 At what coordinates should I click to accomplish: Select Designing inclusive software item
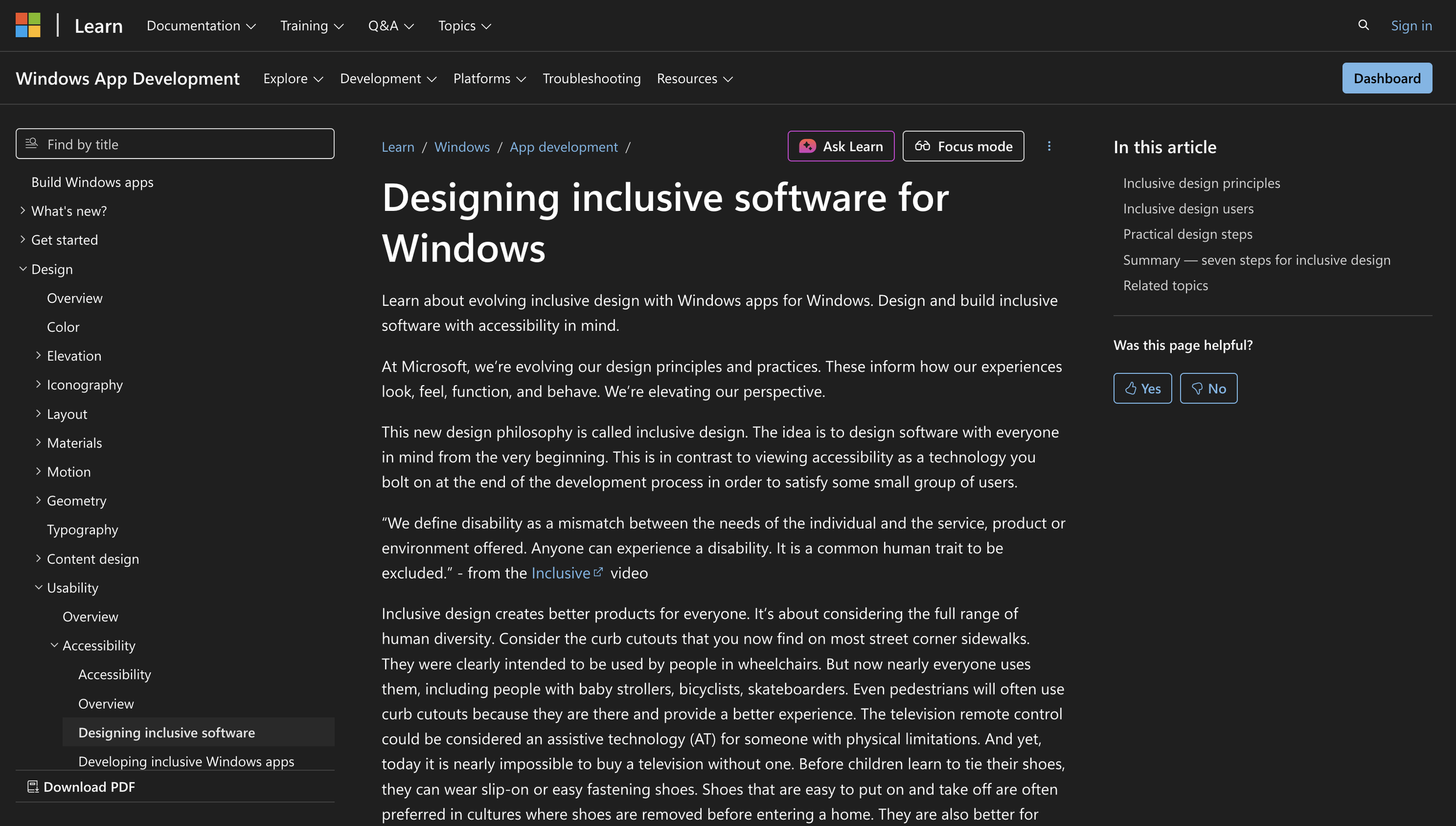click(x=198, y=732)
